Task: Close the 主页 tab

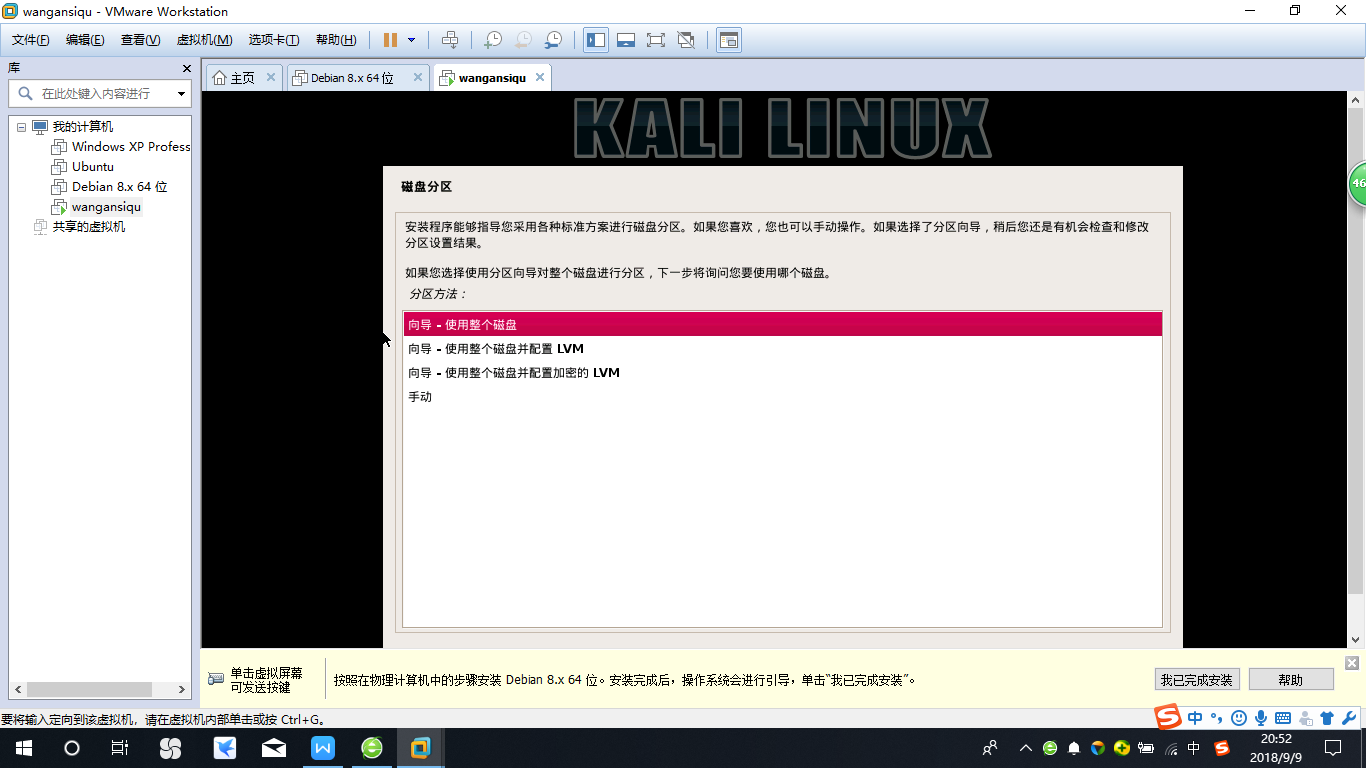Action: (270, 77)
